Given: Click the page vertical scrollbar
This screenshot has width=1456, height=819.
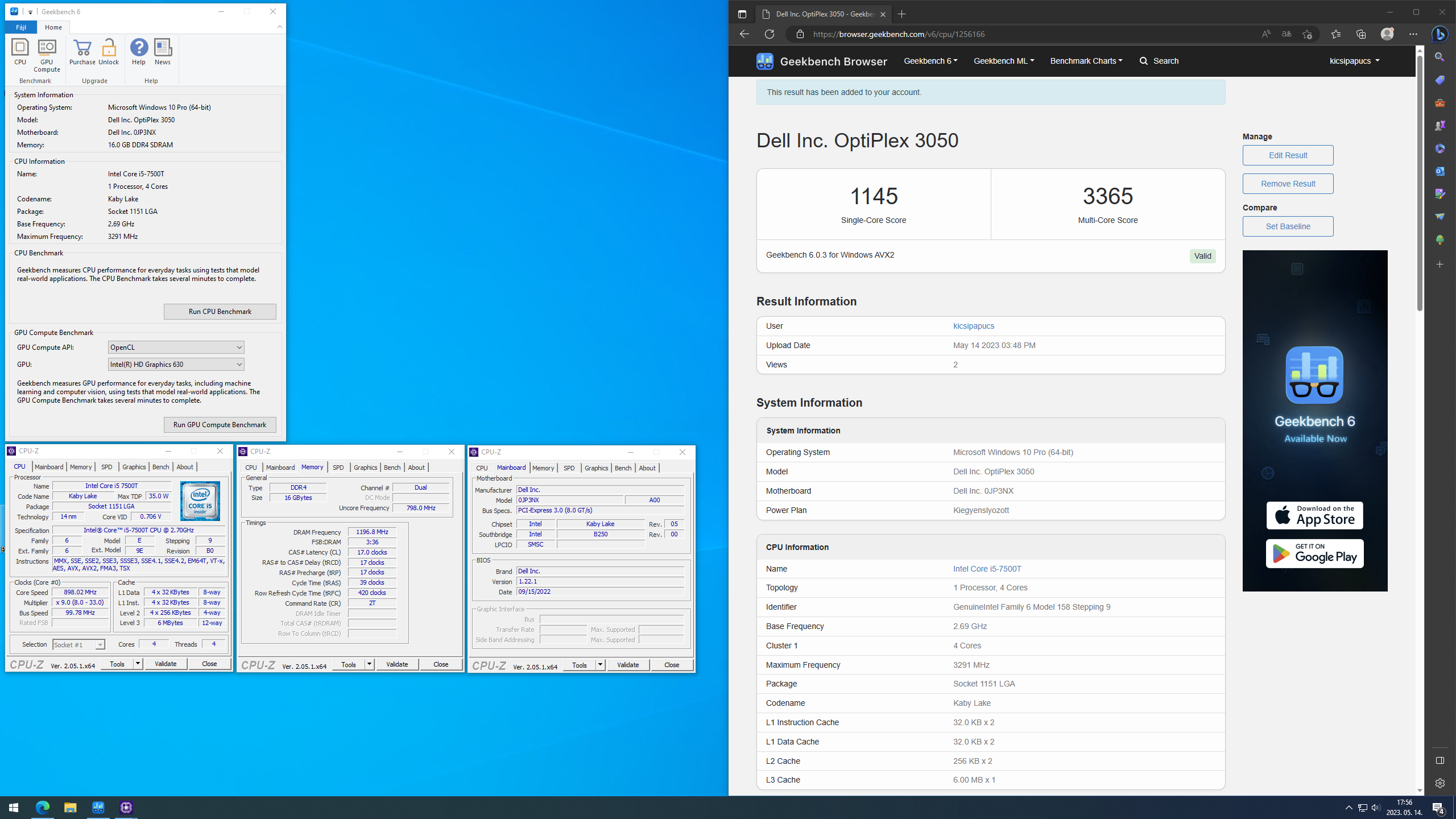Looking at the screenshot, I should point(1420,183).
